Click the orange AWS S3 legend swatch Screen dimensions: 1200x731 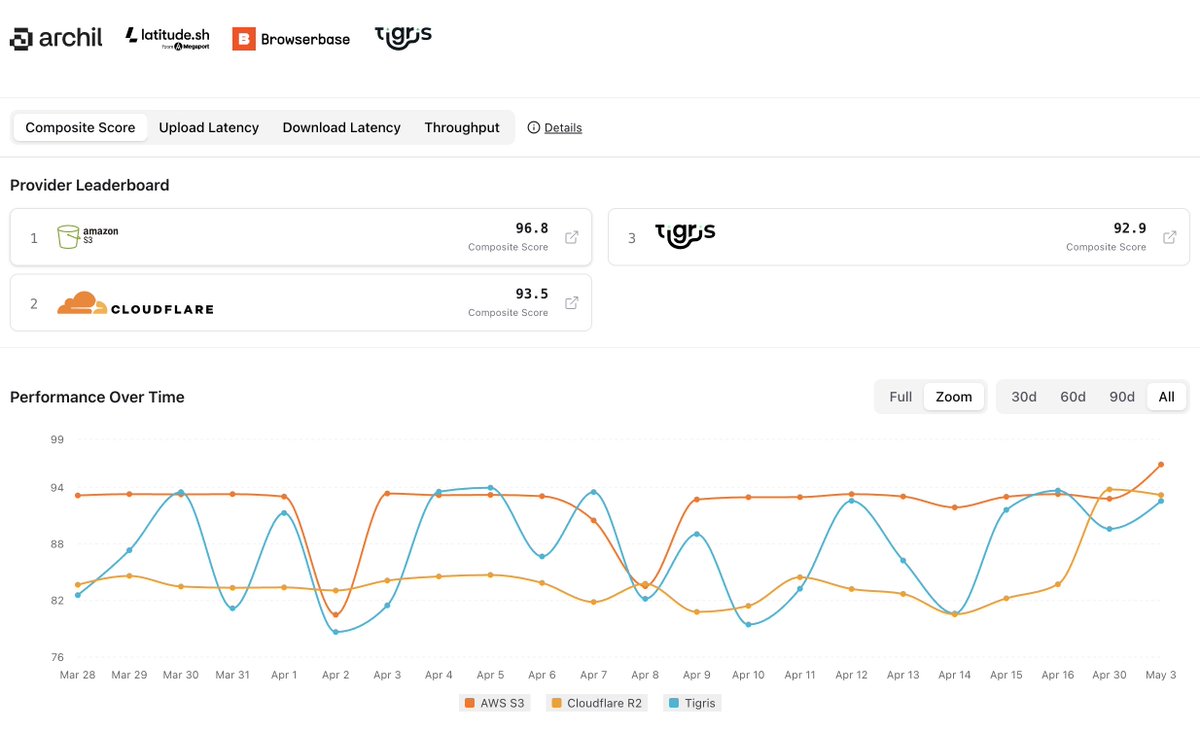[x=470, y=703]
